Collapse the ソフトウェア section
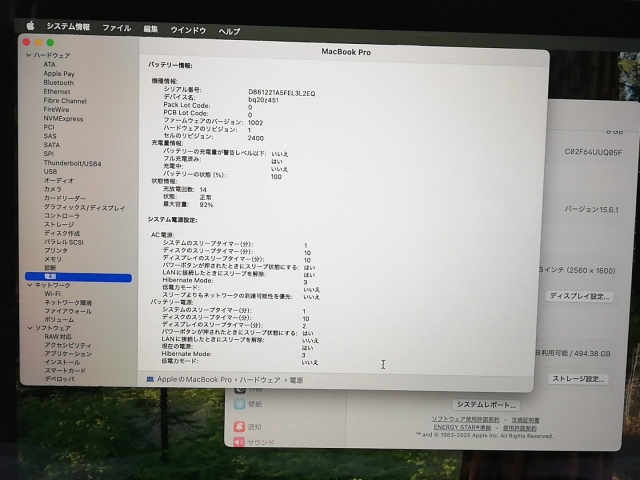 (x=30, y=328)
